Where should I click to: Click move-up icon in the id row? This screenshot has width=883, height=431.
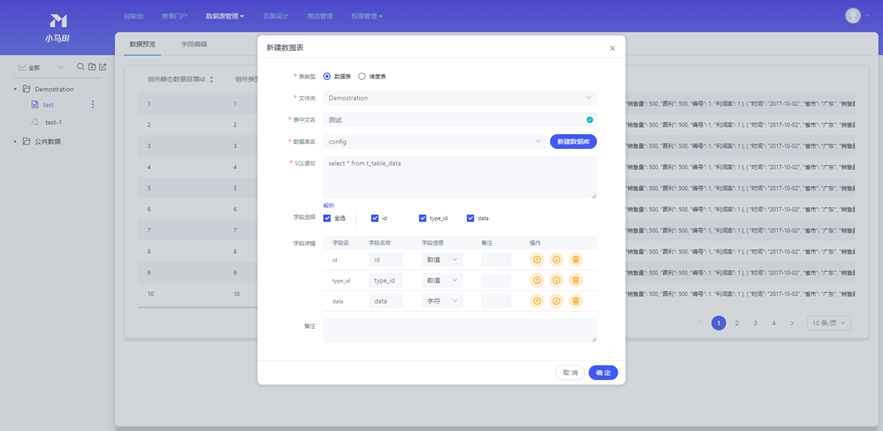(537, 260)
